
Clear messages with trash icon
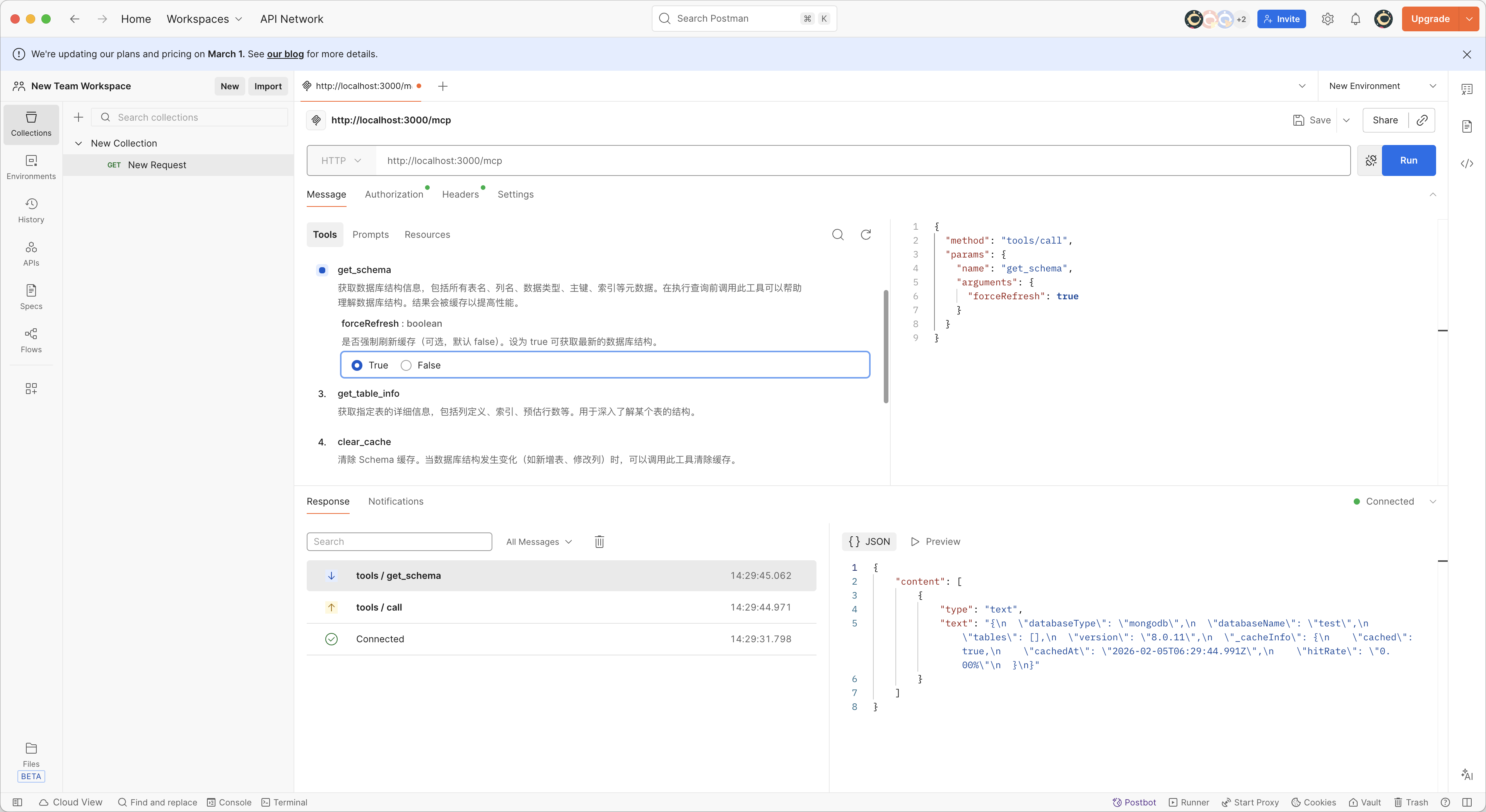[x=600, y=541]
